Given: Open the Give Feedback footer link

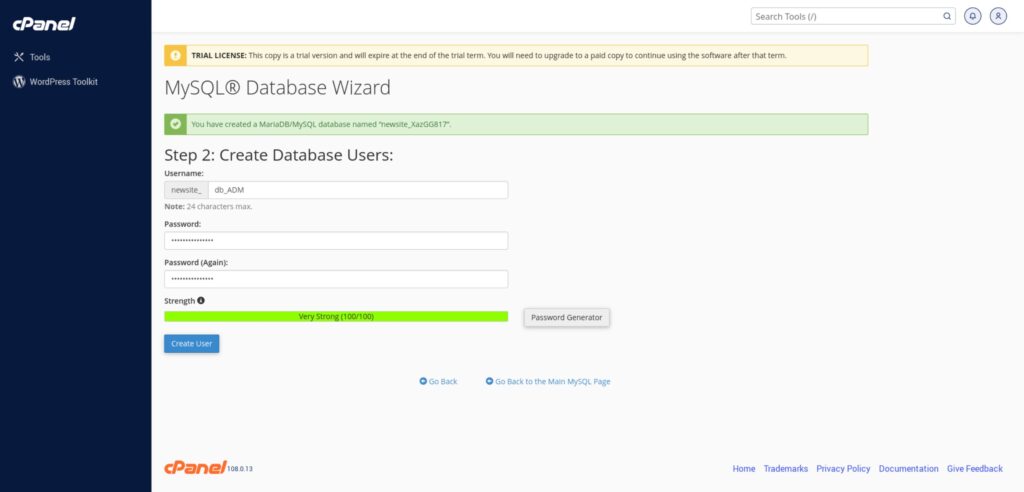Looking at the screenshot, I should pos(975,468).
